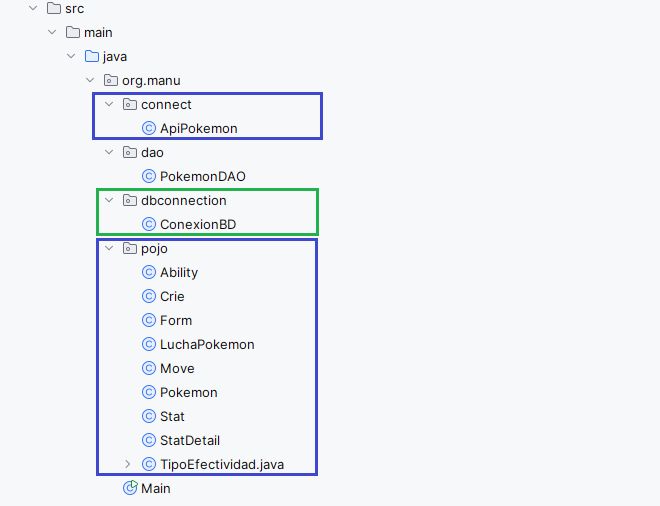Click the src folder icon
This screenshot has height=506, width=660.
click(x=54, y=8)
